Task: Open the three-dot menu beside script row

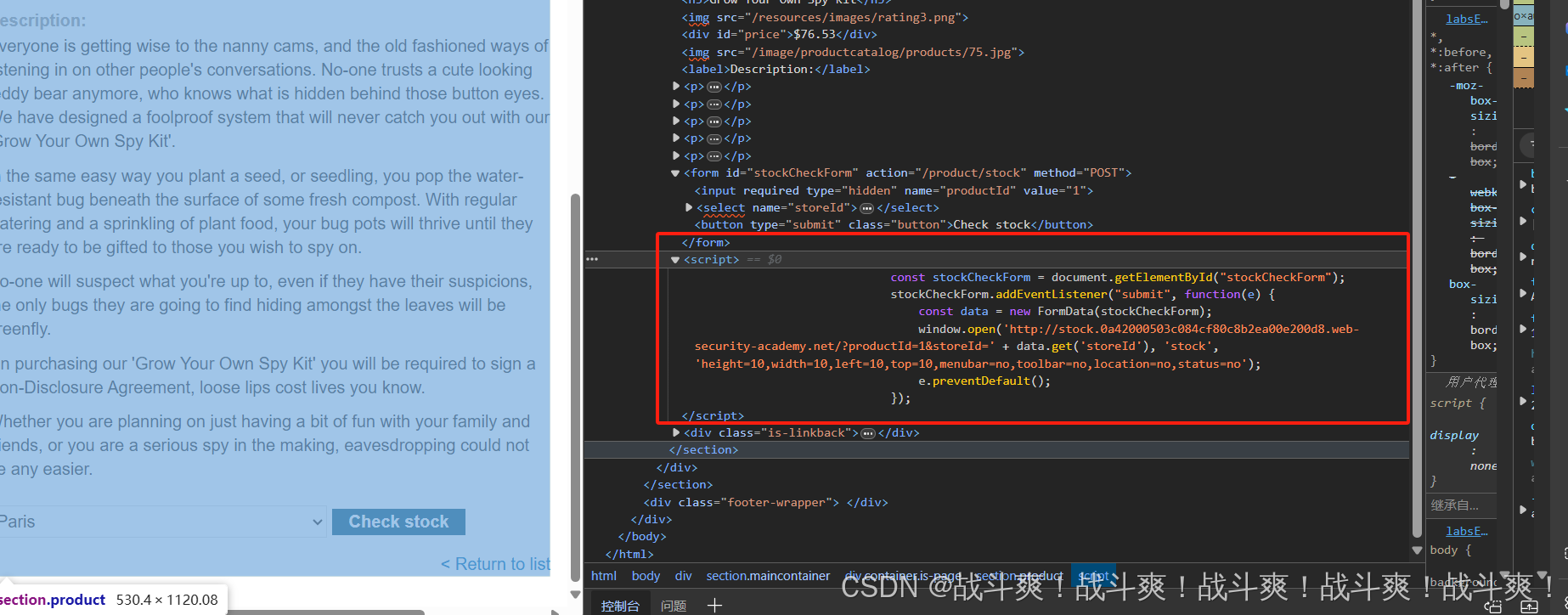Action: pyautogui.click(x=592, y=259)
